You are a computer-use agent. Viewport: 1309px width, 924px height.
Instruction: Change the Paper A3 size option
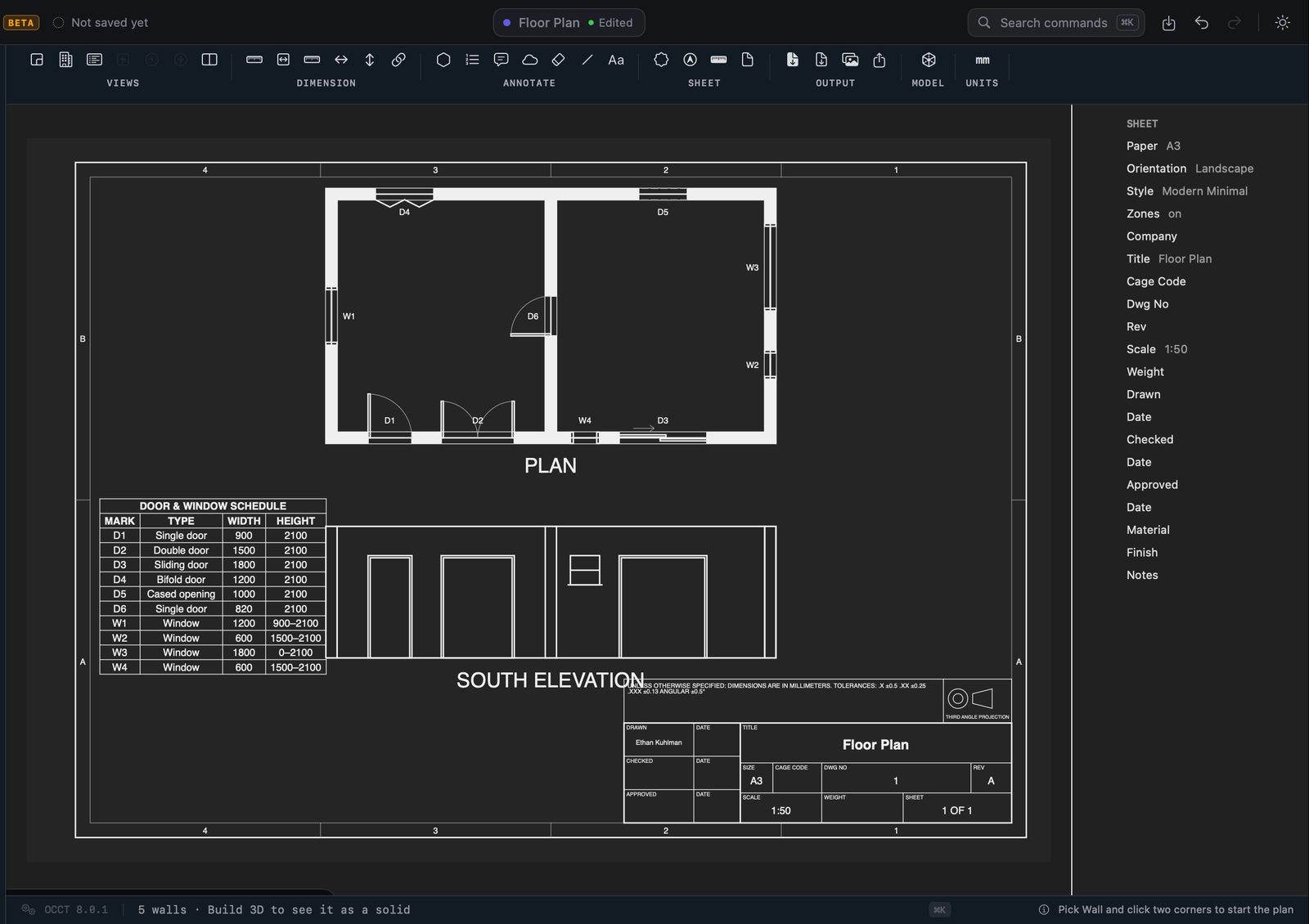tap(1154, 146)
